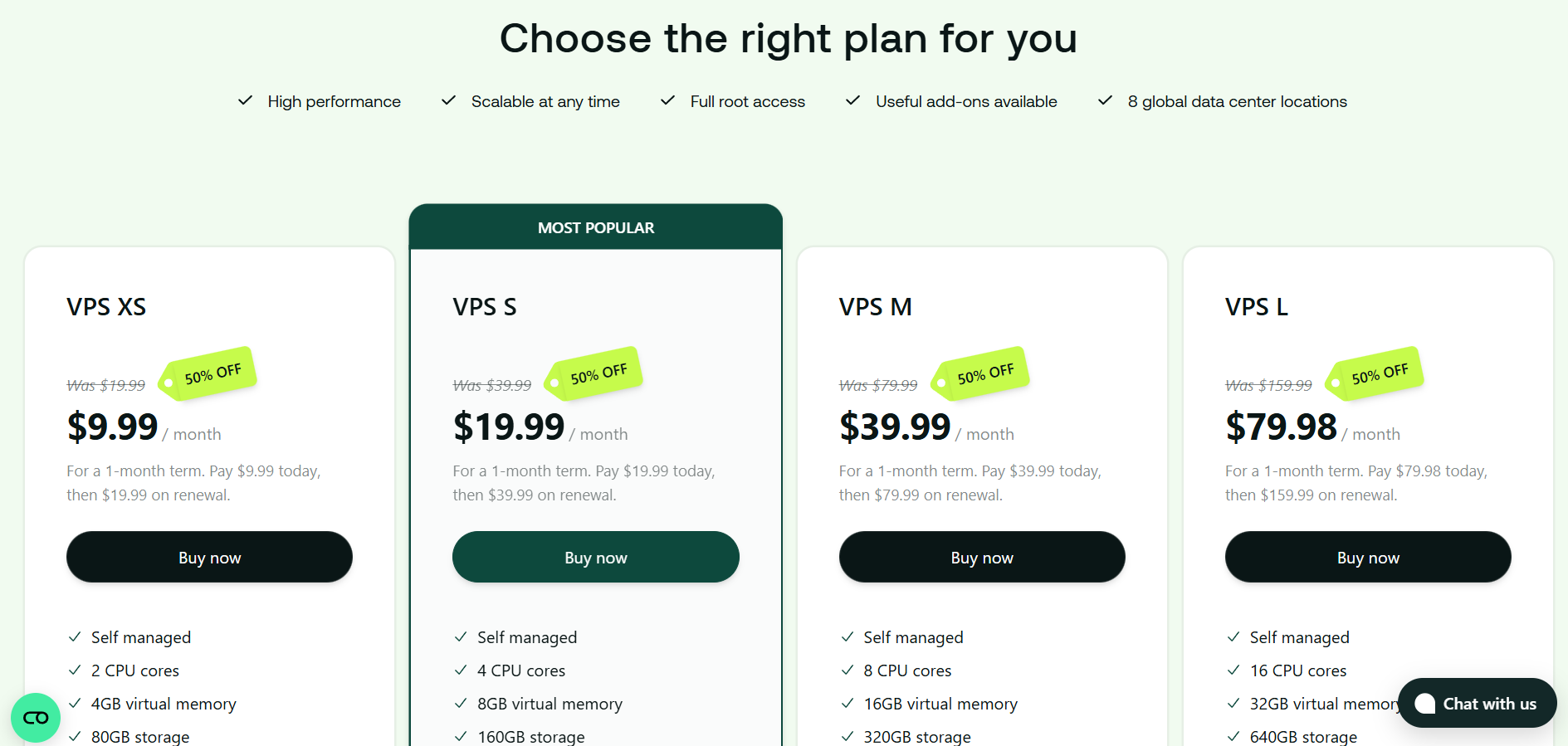The height and width of the screenshot is (746, 1568).
Task: Click the MOST POPULAR banner
Action: click(x=596, y=227)
